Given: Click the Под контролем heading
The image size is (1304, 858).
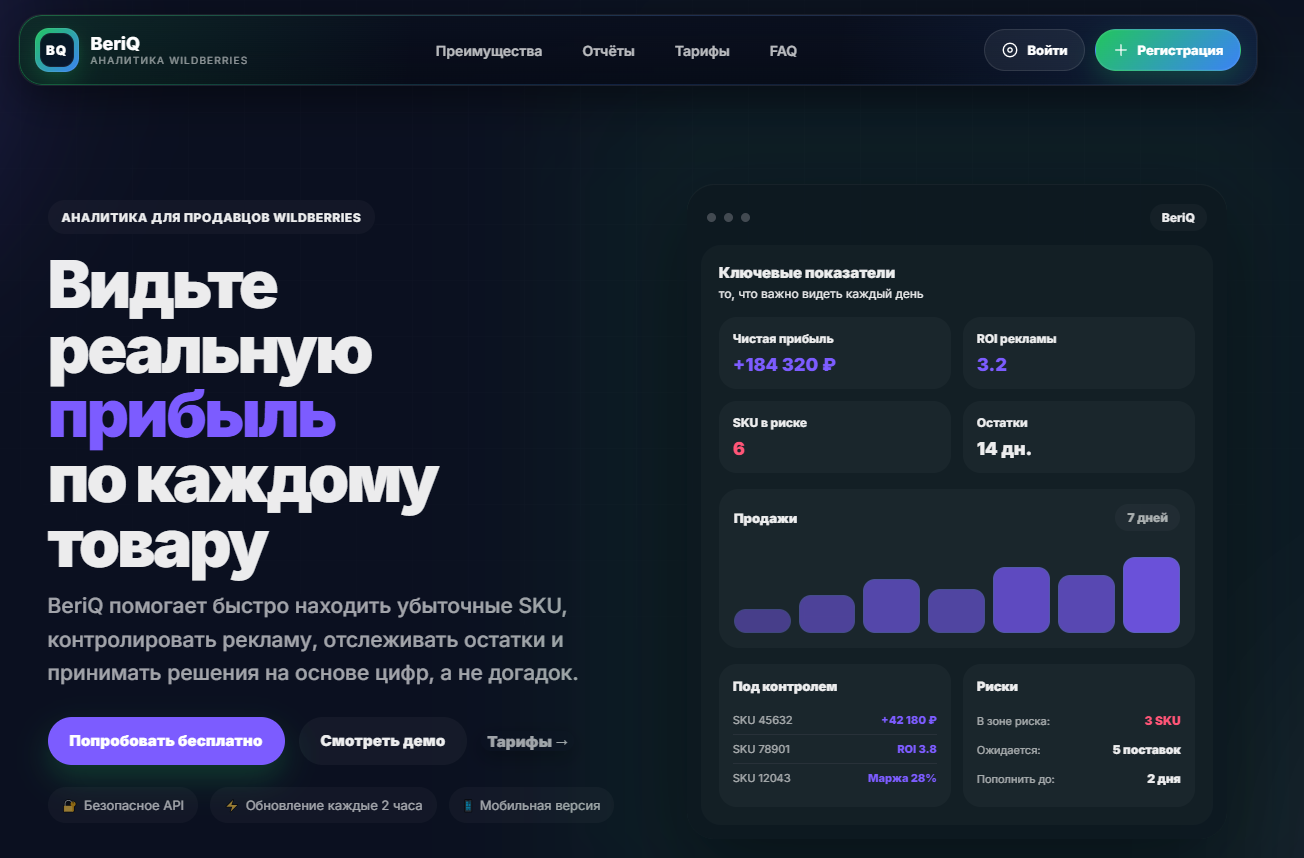Looking at the screenshot, I should [785, 687].
